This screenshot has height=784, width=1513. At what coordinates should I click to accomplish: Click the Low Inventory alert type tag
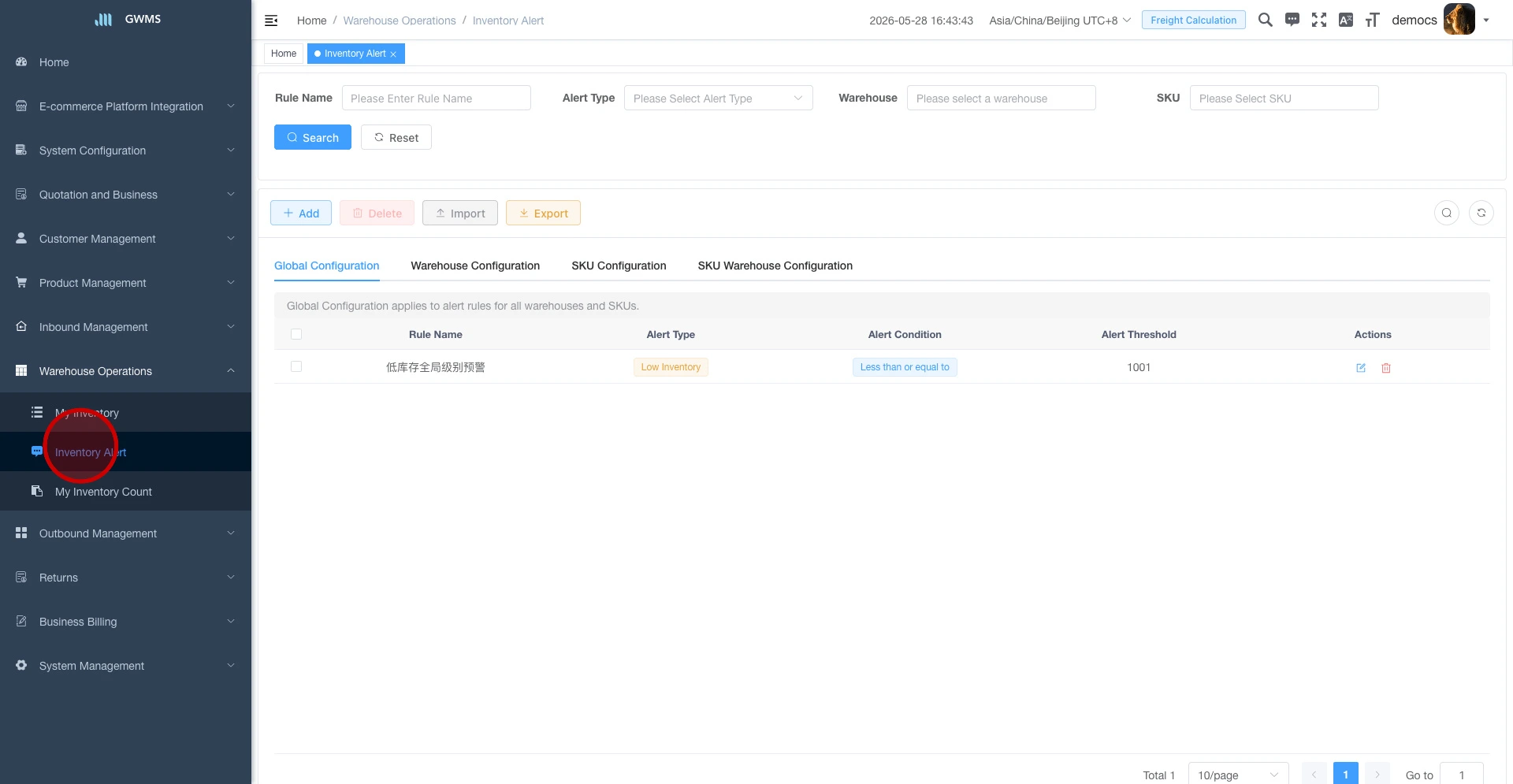[671, 367]
